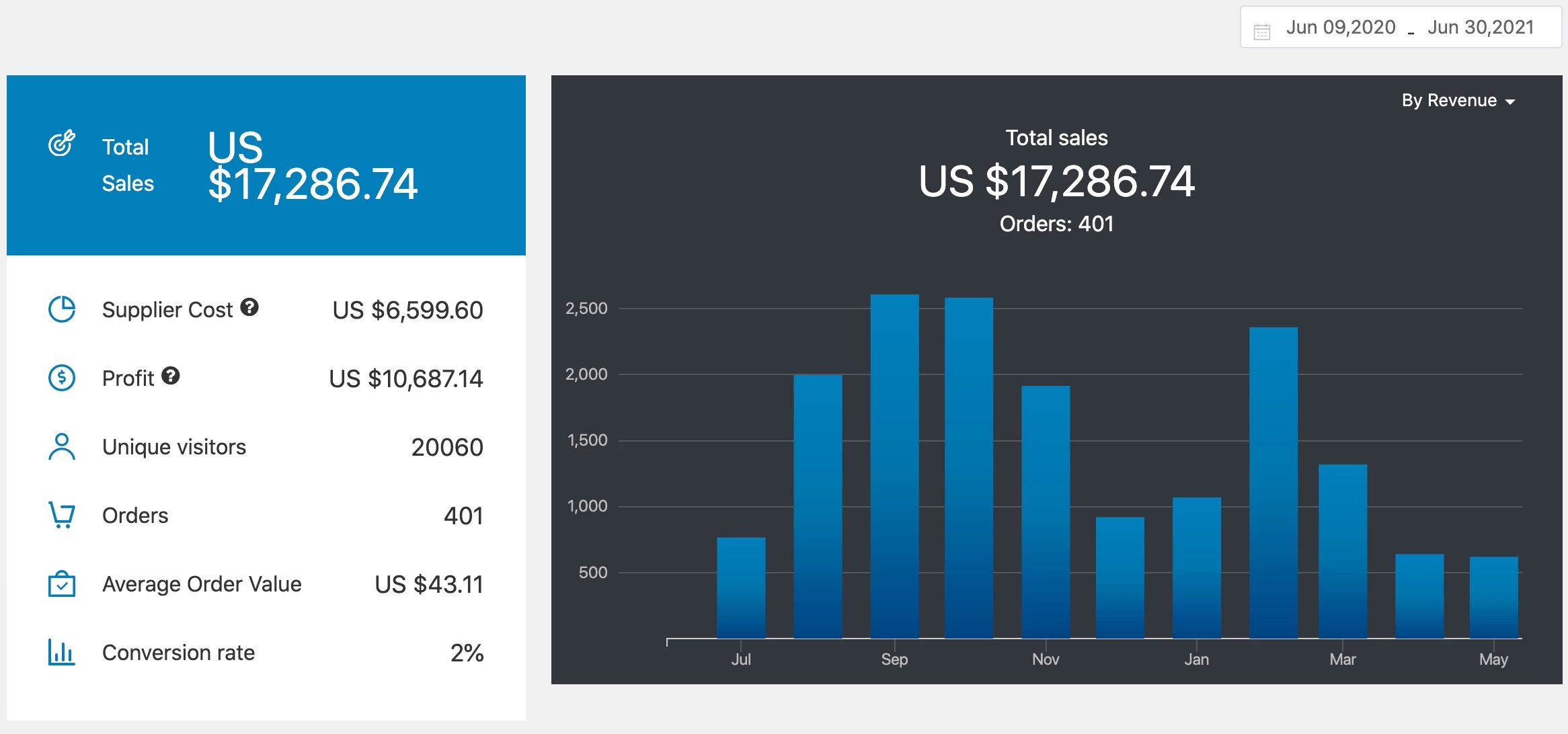
Task: Set the end date Jun 30,2021
Action: tap(1481, 27)
